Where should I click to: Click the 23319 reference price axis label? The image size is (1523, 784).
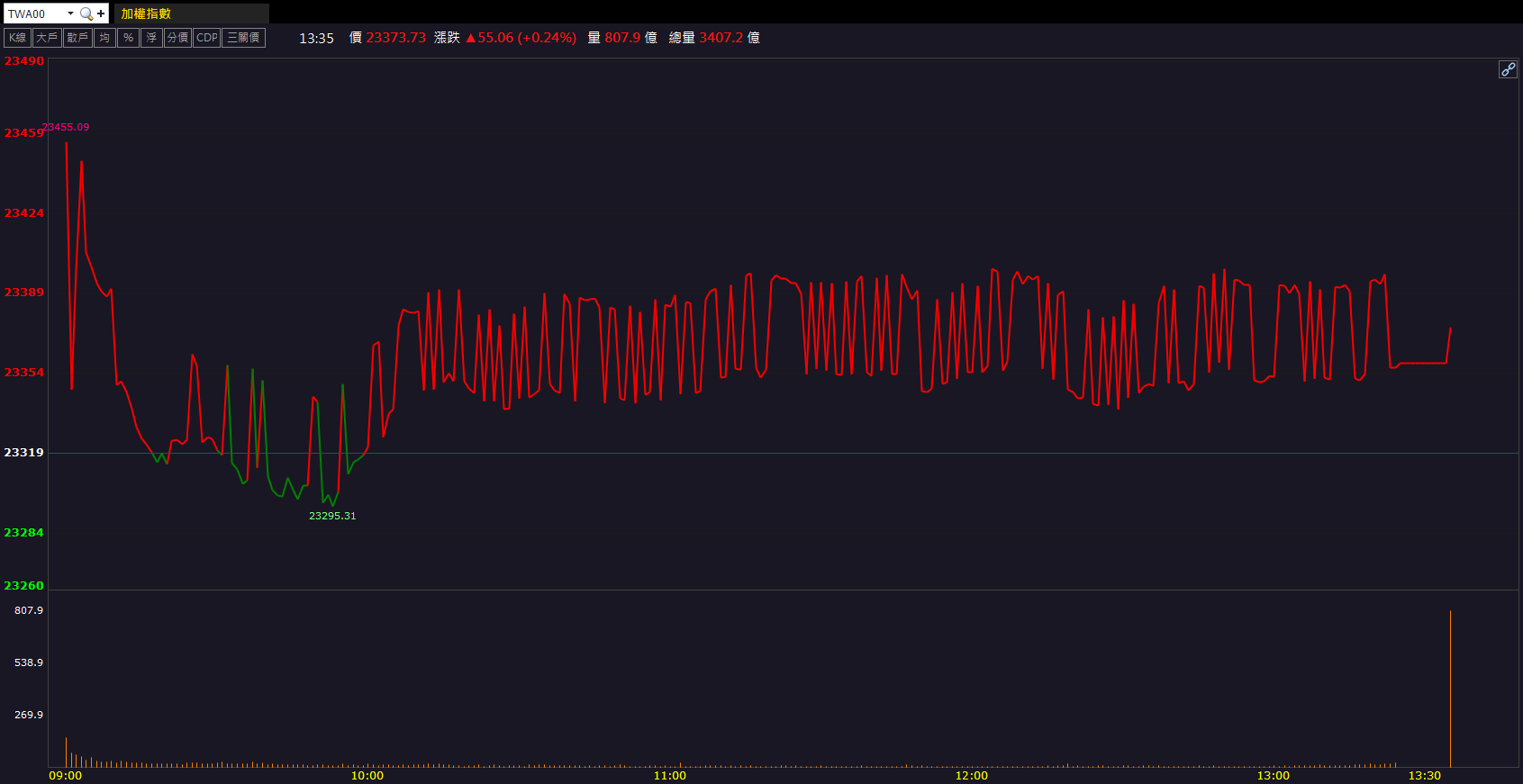tap(23, 452)
